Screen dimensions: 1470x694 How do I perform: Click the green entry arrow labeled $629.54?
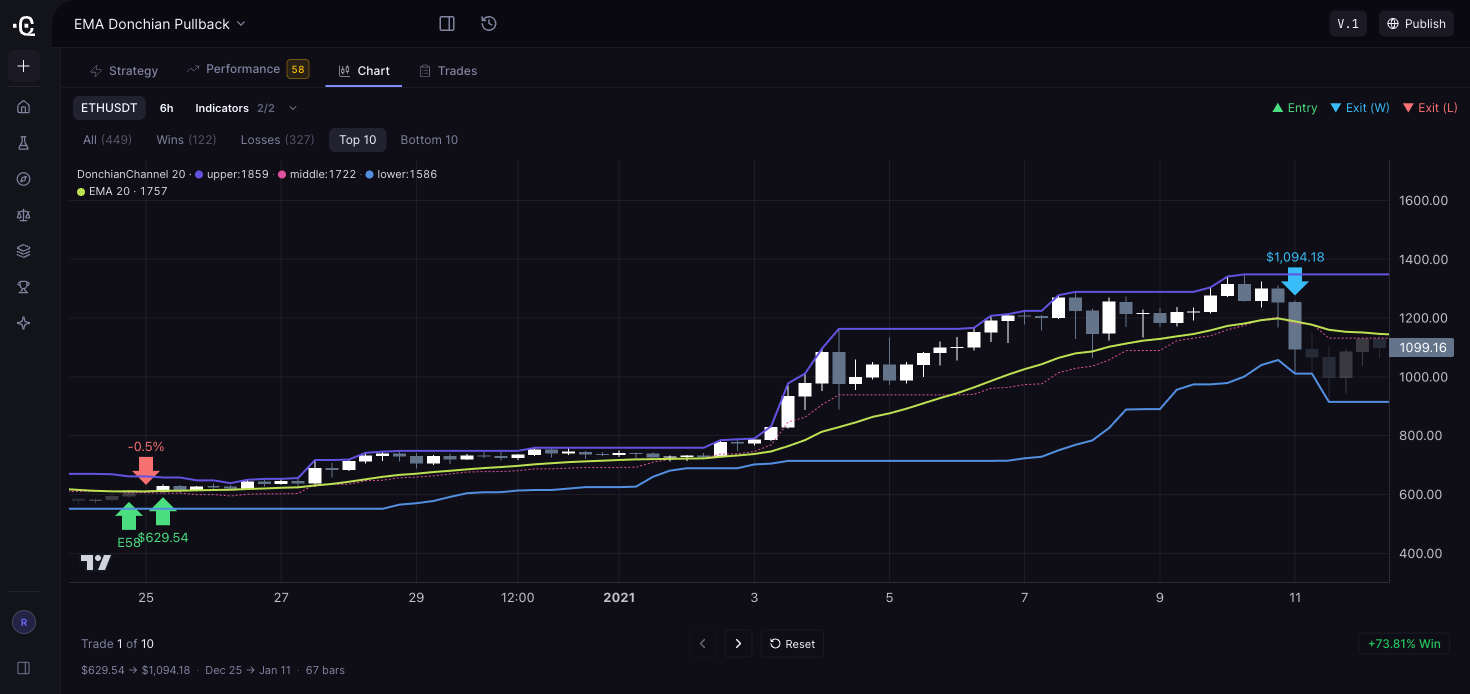click(x=163, y=512)
